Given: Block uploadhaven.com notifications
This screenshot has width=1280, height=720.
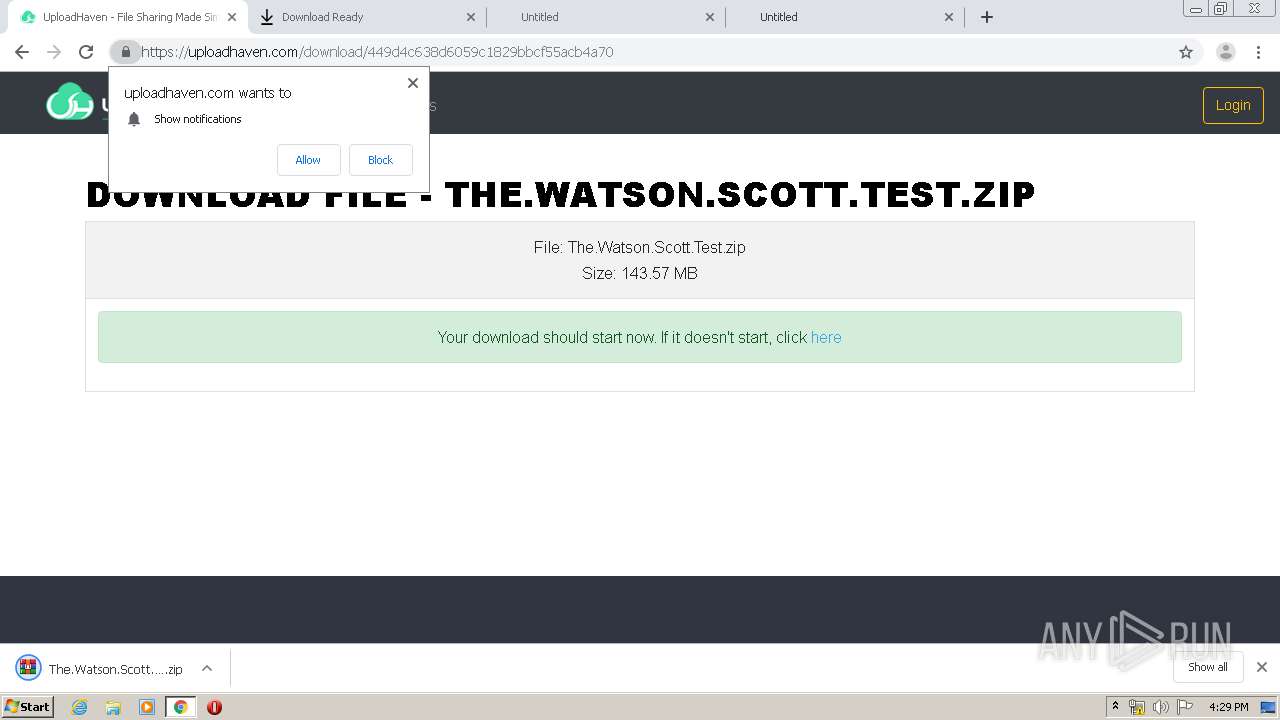Looking at the screenshot, I should pos(380,160).
